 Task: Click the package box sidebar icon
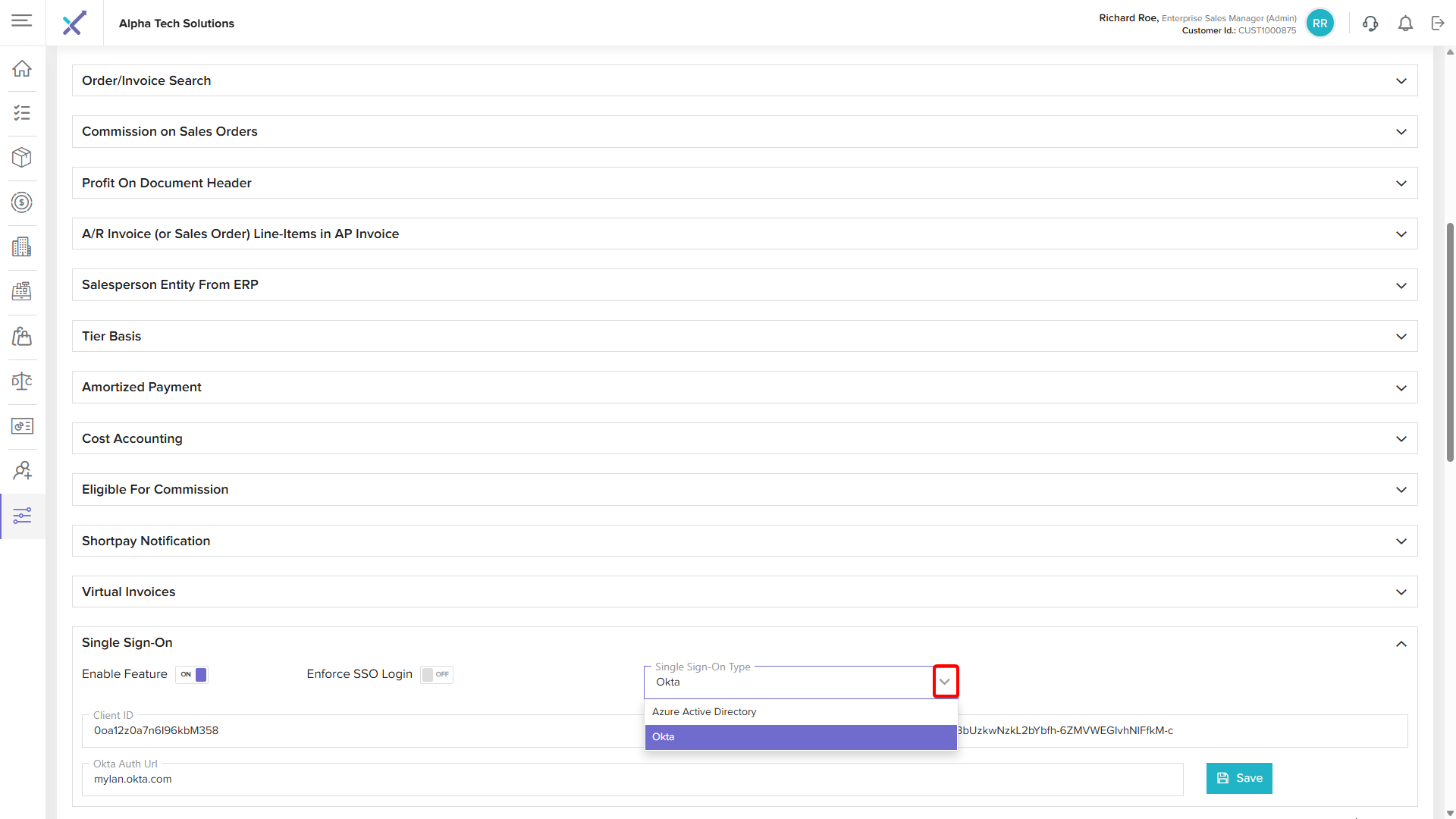pyautogui.click(x=22, y=157)
